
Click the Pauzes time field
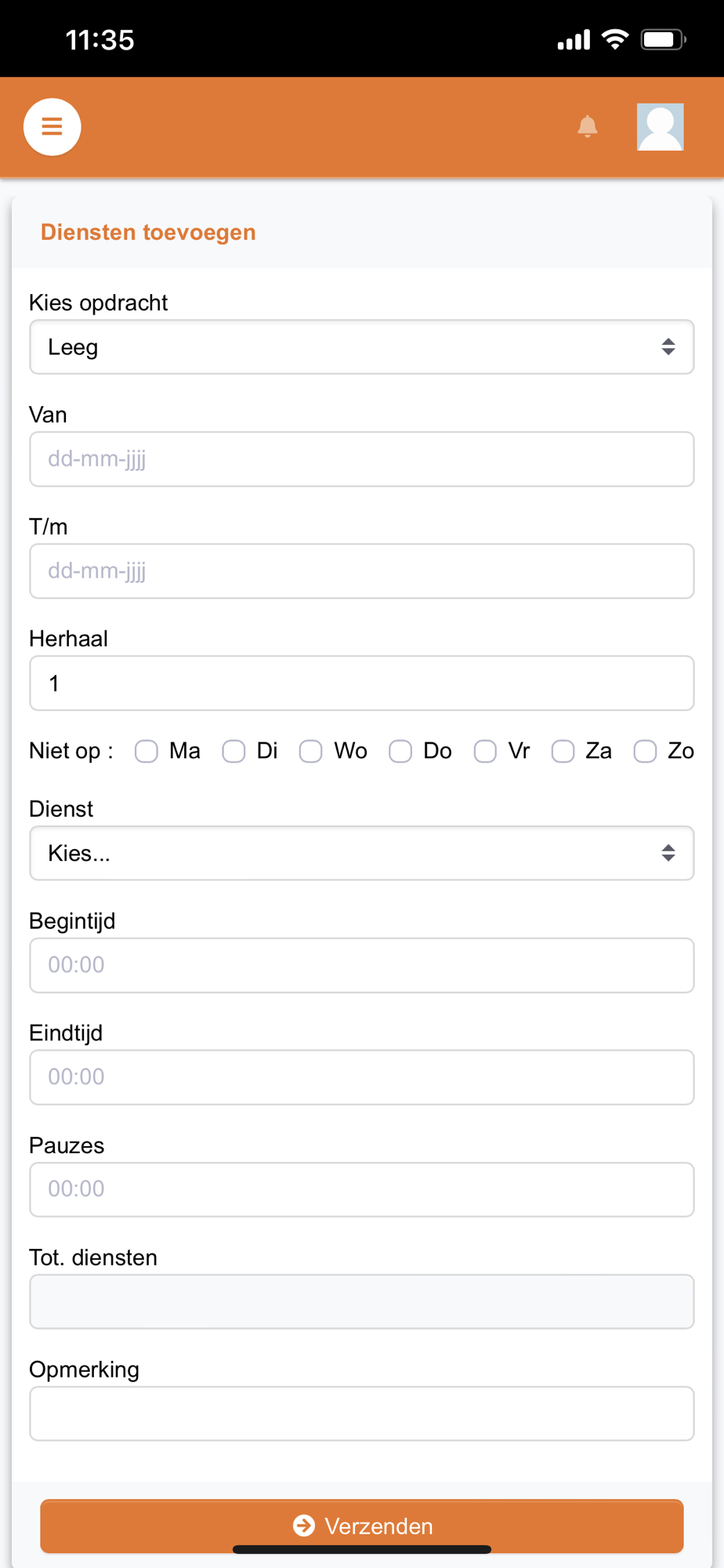[361, 1189]
